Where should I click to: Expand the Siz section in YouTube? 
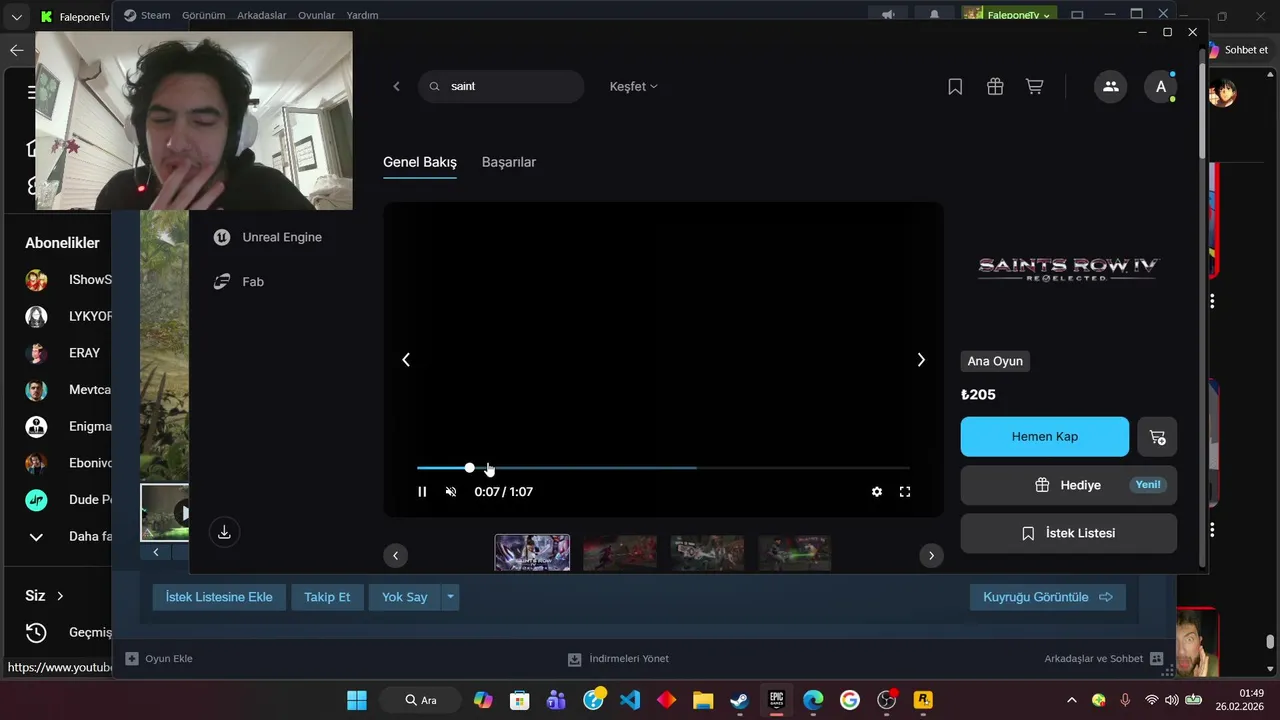click(44, 596)
